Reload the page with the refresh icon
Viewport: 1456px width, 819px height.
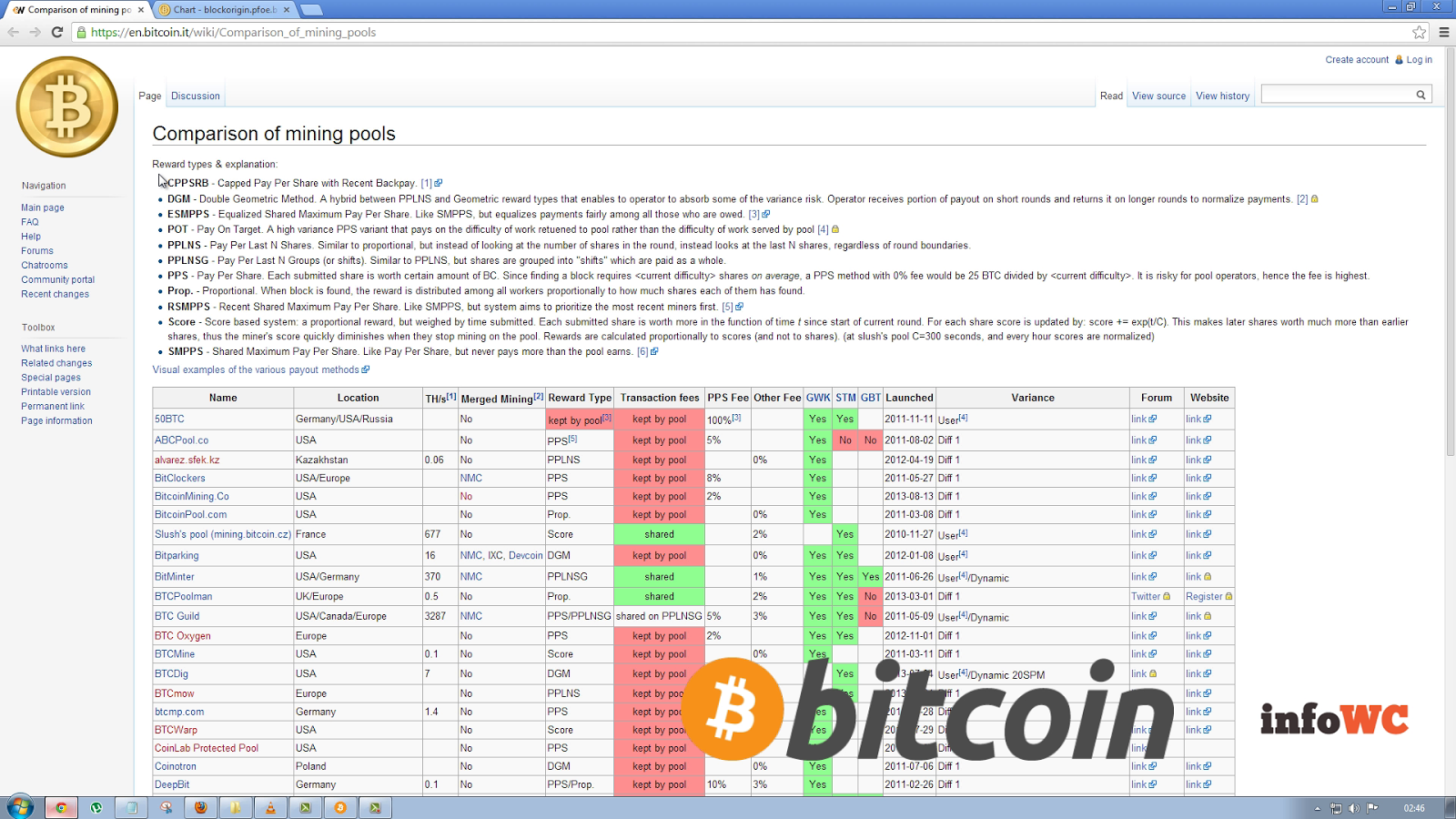click(x=56, y=32)
